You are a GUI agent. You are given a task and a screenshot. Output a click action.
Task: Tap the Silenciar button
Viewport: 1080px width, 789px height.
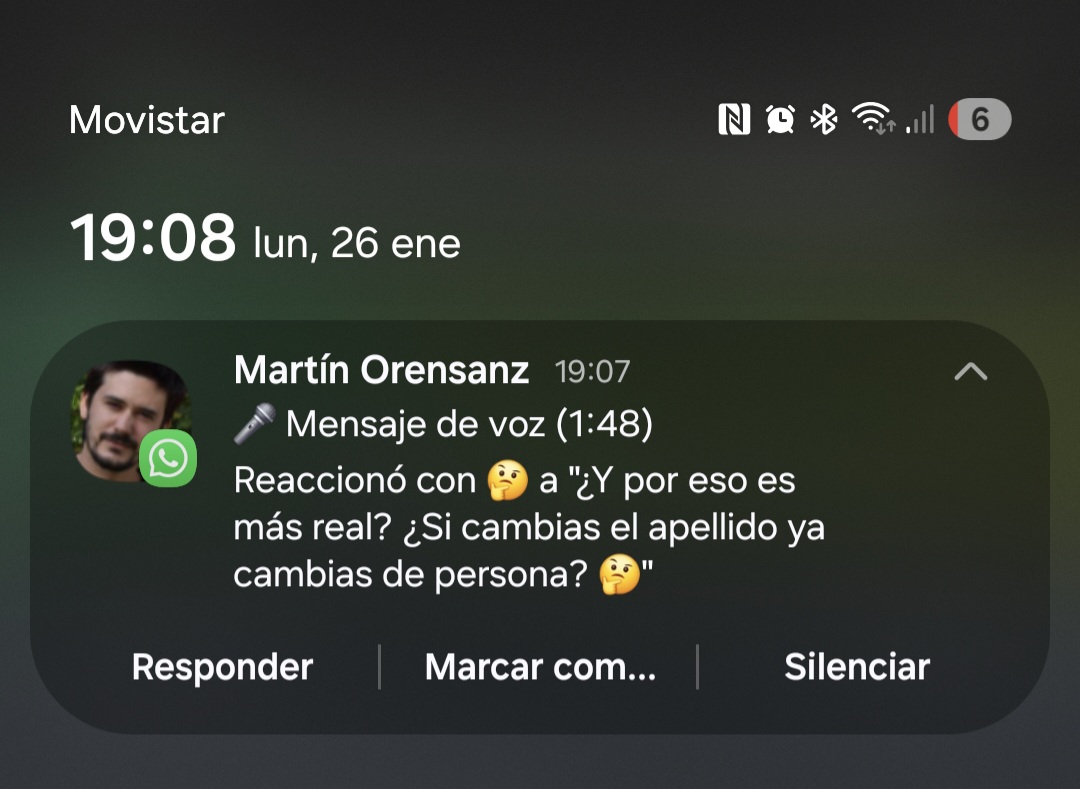[x=857, y=666]
